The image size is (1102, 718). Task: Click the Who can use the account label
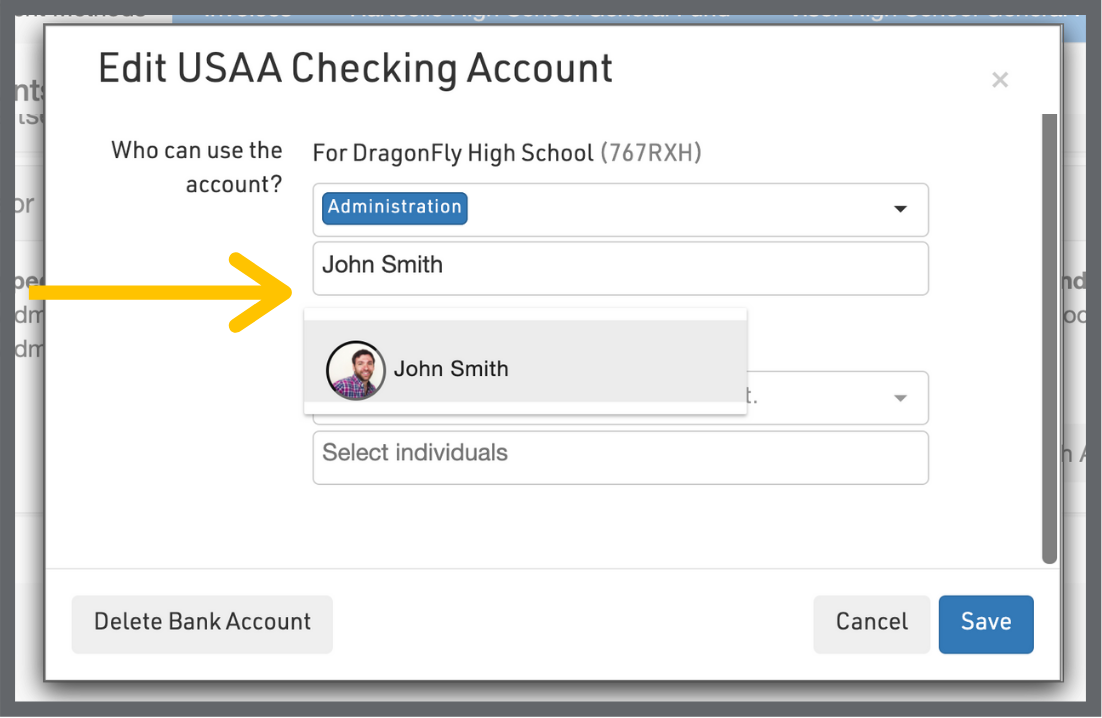click(x=197, y=167)
